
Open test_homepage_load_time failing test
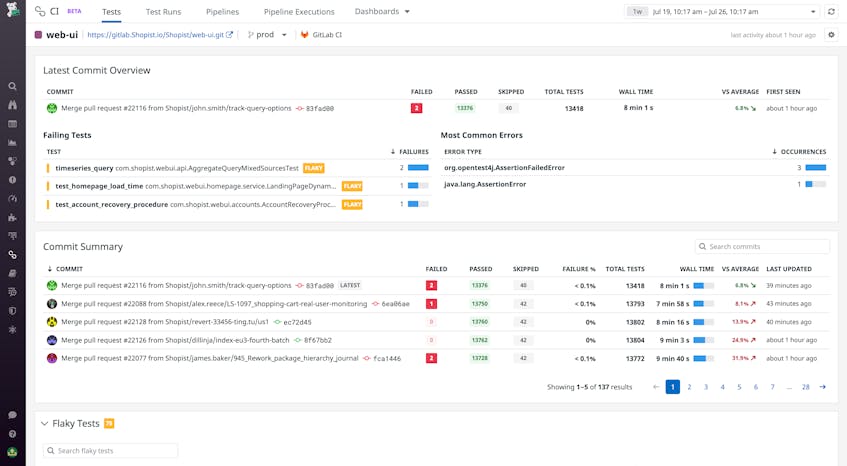[x=99, y=186]
